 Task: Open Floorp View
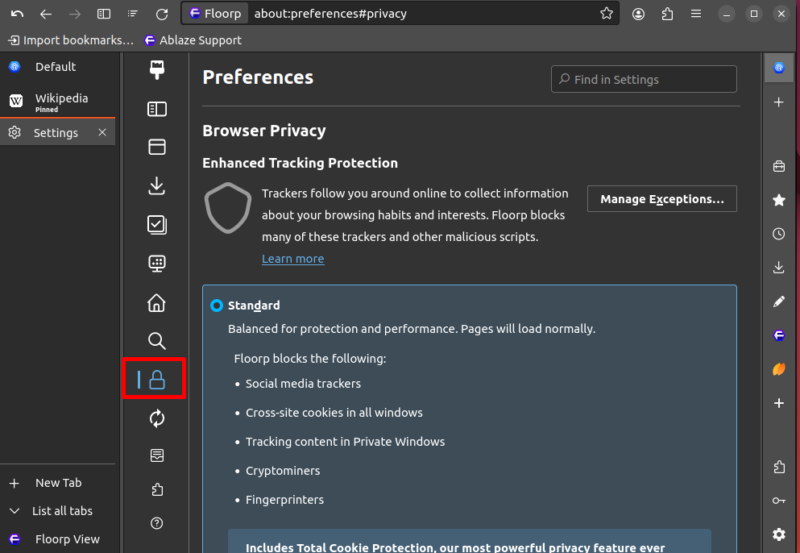coord(57,539)
